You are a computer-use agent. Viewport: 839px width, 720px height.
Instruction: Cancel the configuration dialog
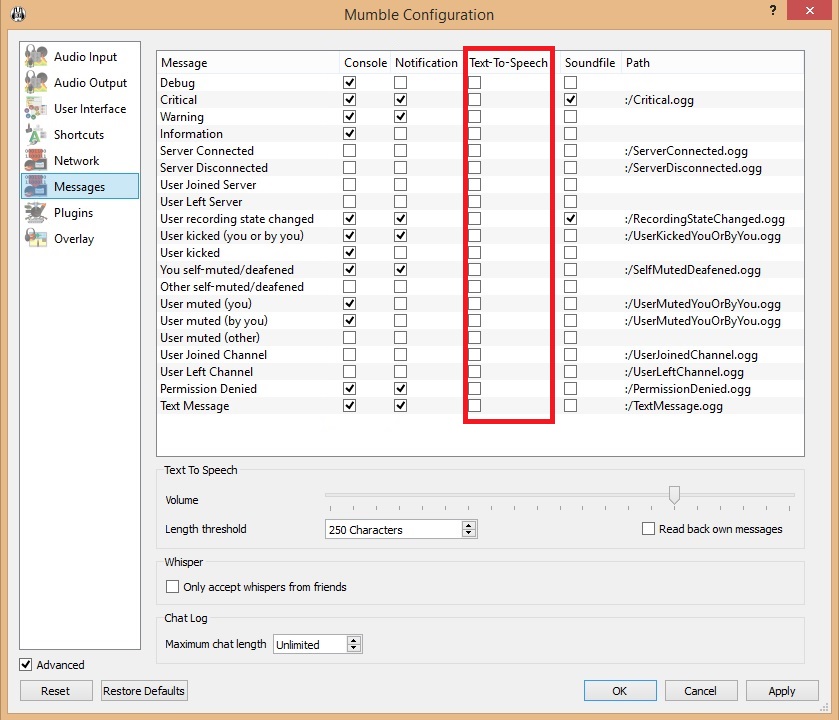coord(700,691)
